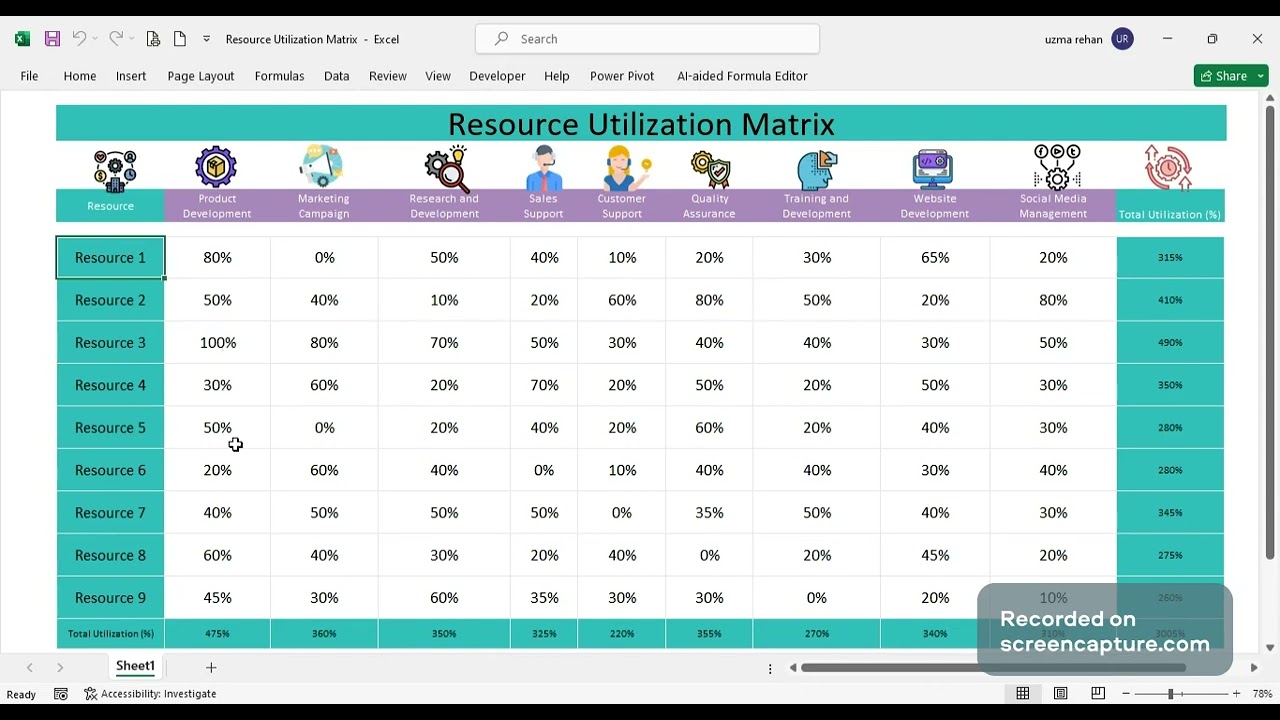Click Accessibility: Investigate in status bar
The width and height of the screenshot is (1280, 720).
click(x=150, y=694)
